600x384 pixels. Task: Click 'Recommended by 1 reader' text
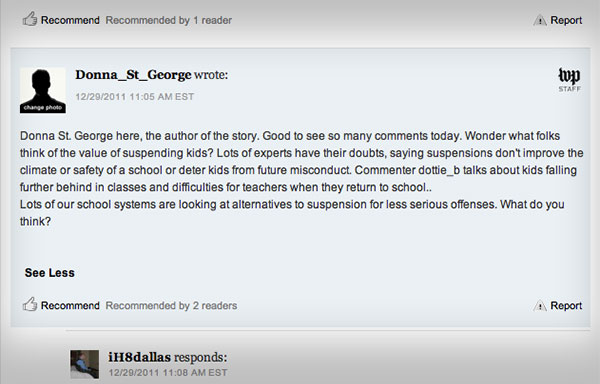point(169,20)
